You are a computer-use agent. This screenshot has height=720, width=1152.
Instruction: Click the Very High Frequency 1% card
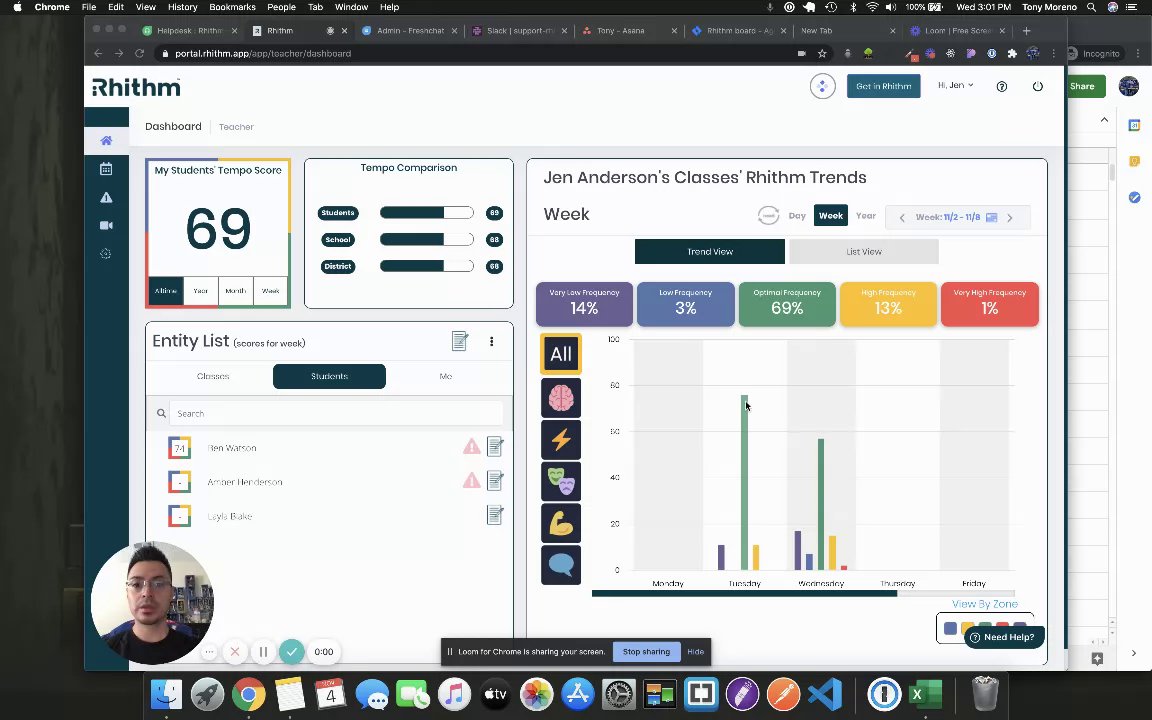click(x=990, y=304)
